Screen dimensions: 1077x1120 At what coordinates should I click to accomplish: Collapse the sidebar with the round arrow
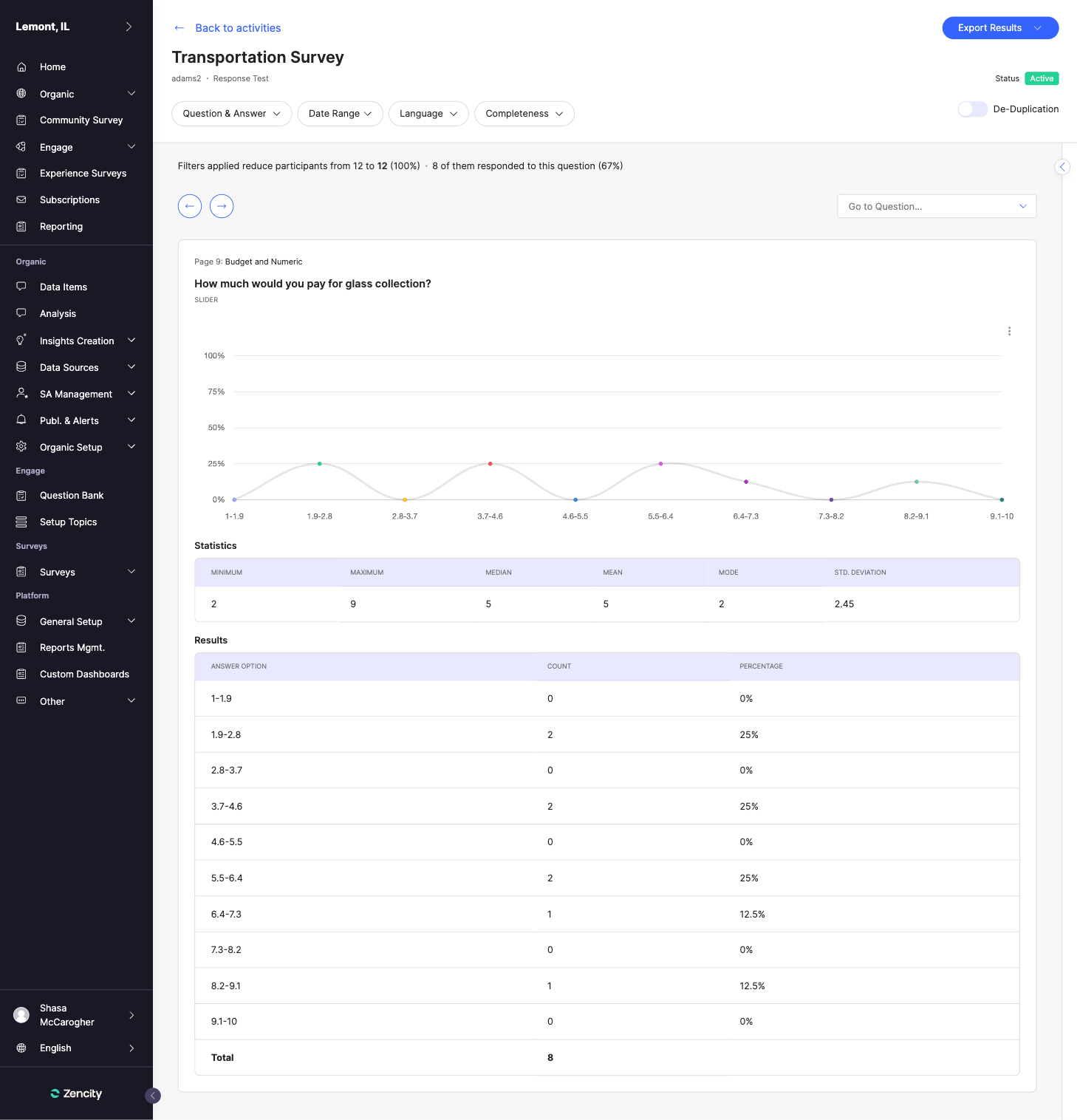[153, 1096]
